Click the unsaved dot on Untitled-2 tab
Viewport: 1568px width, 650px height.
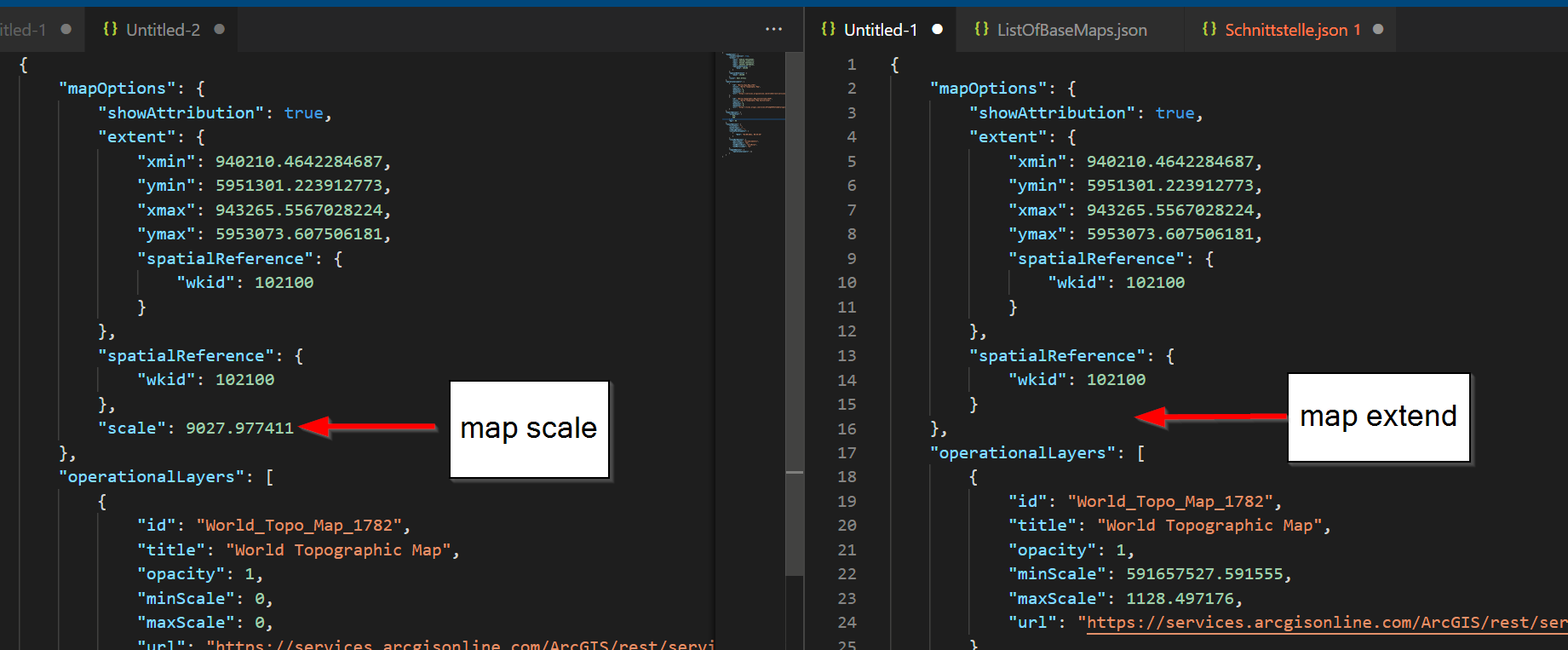click(x=220, y=29)
